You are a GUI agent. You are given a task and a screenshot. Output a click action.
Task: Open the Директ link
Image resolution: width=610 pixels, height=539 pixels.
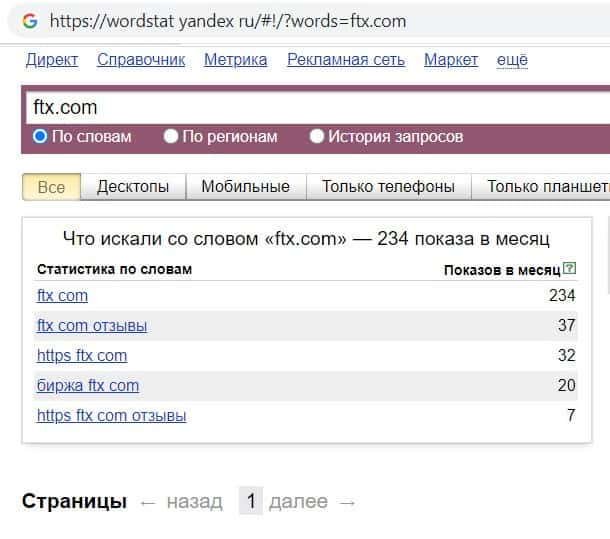click(x=52, y=60)
